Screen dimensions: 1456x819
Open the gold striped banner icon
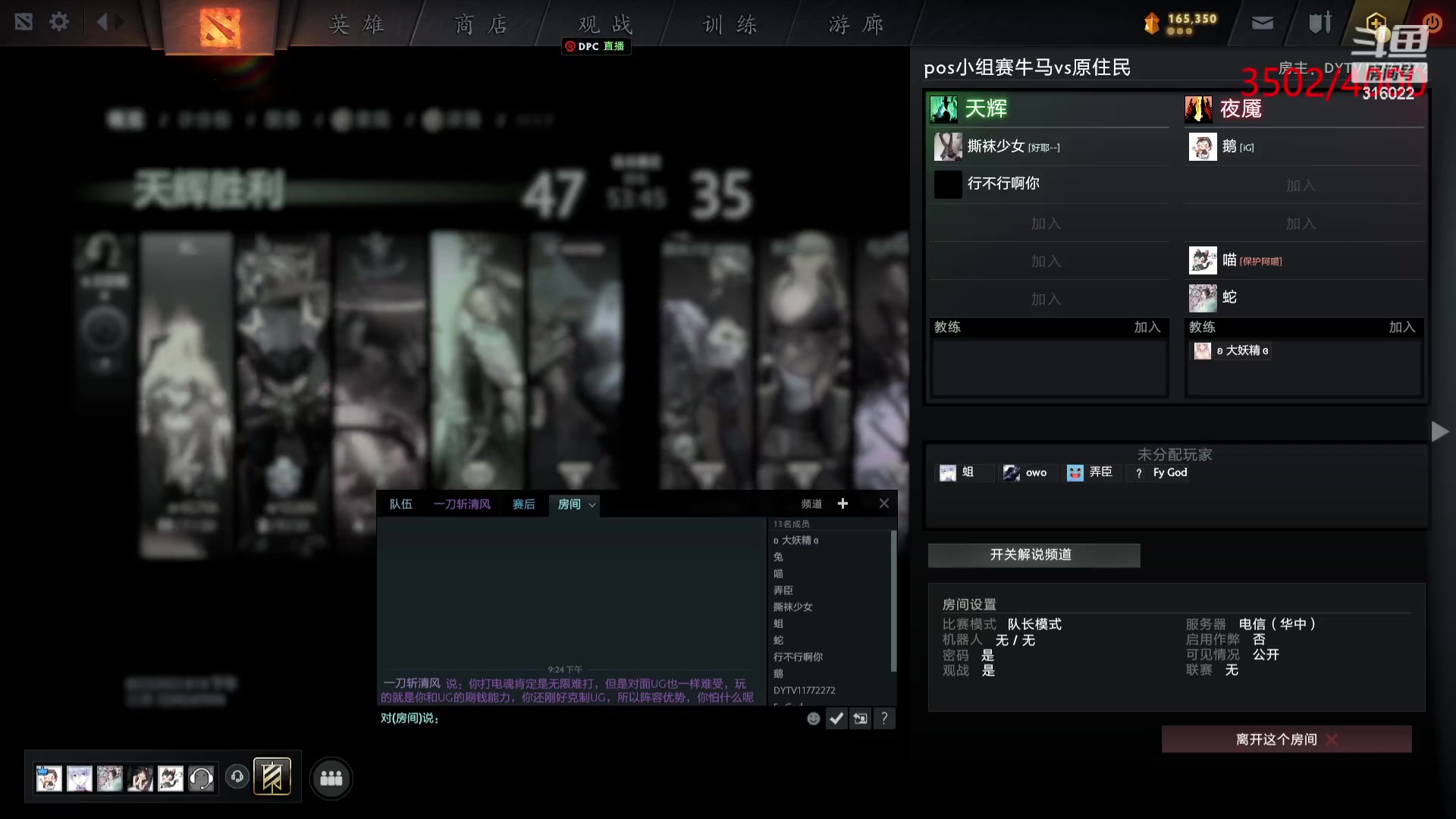tap(272, 777)
